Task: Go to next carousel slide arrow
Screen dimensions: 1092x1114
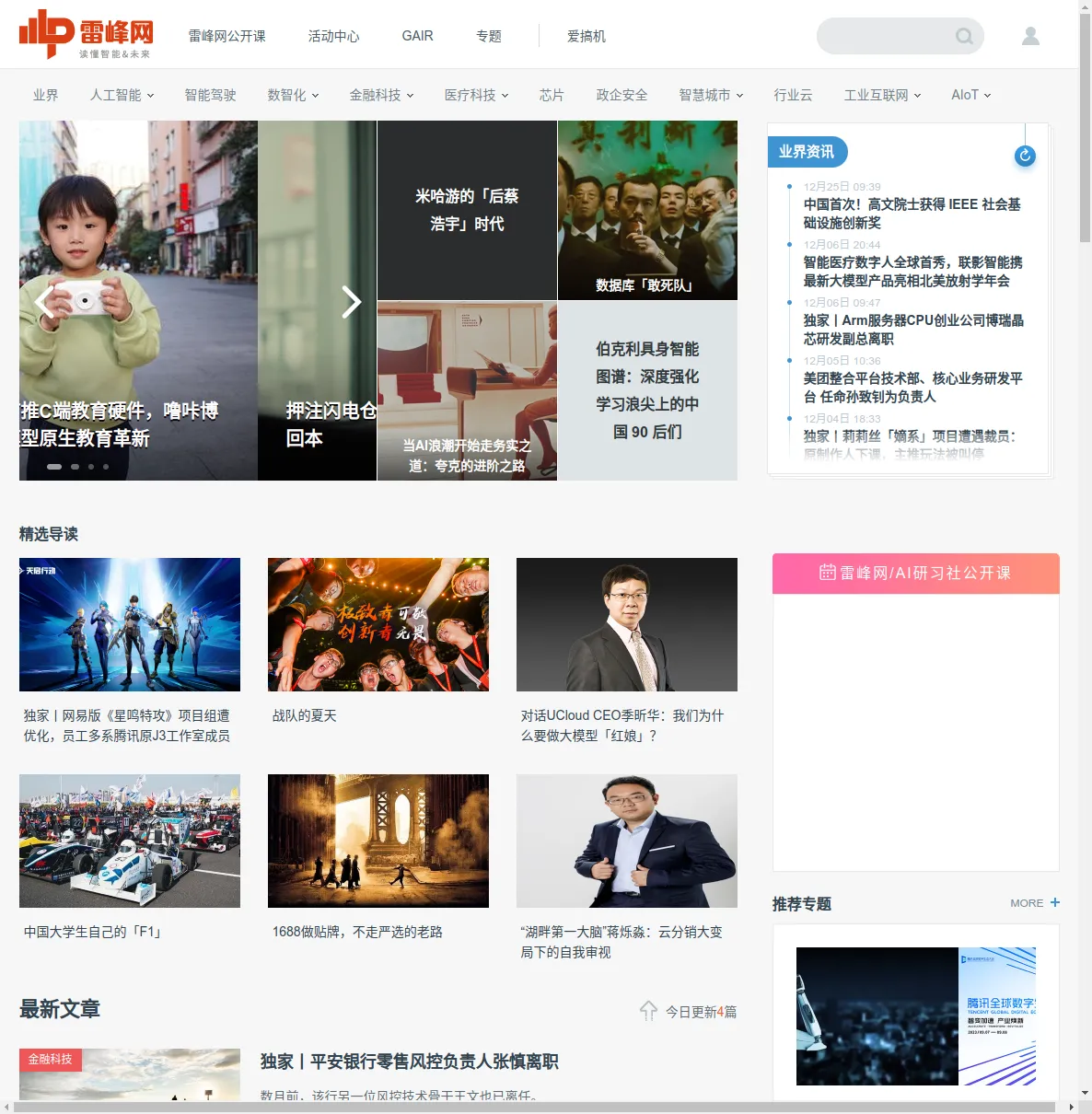Action: (x=351, y=302)
